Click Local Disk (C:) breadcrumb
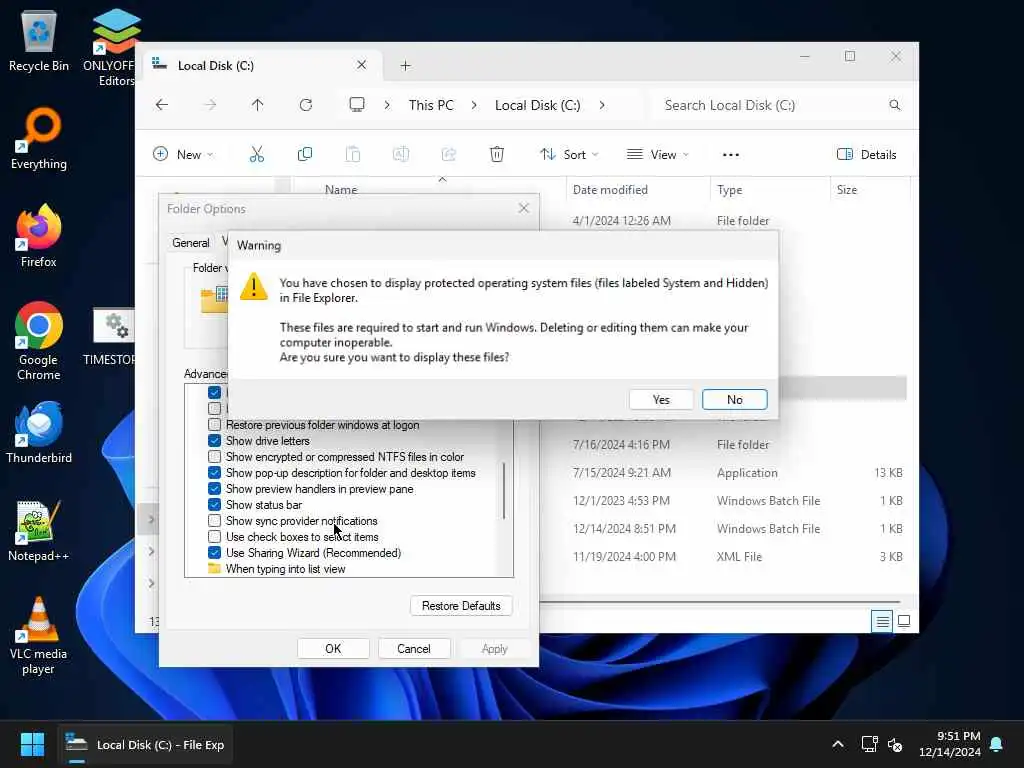Image resolution: width=1024 pixels, height=768 pixels. click(x=537, y=105)
